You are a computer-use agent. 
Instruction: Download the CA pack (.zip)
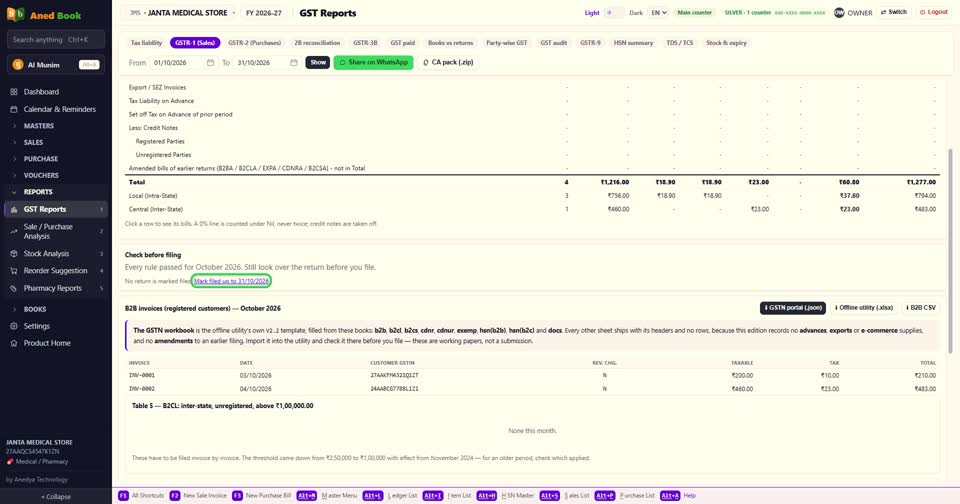click(448, 62)
